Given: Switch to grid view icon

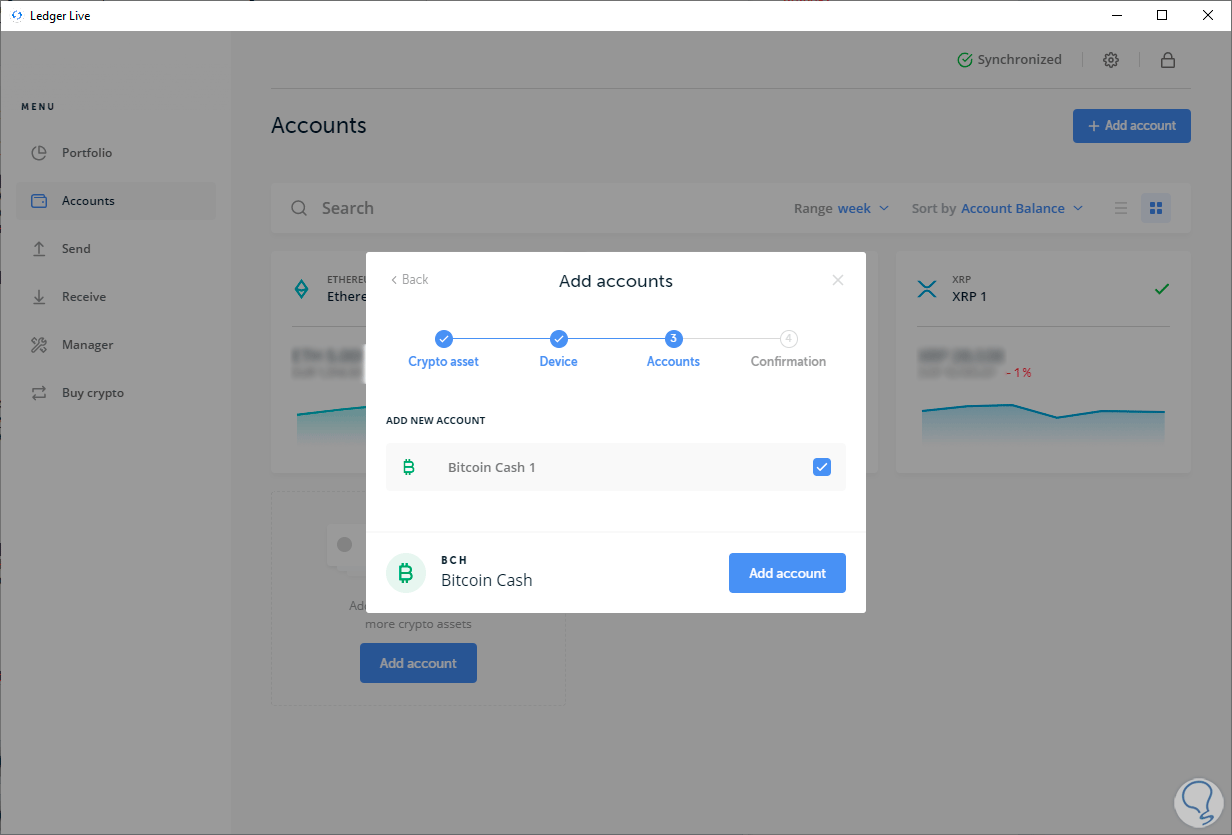Looking at the screenshot, I should coord(1156,208).
